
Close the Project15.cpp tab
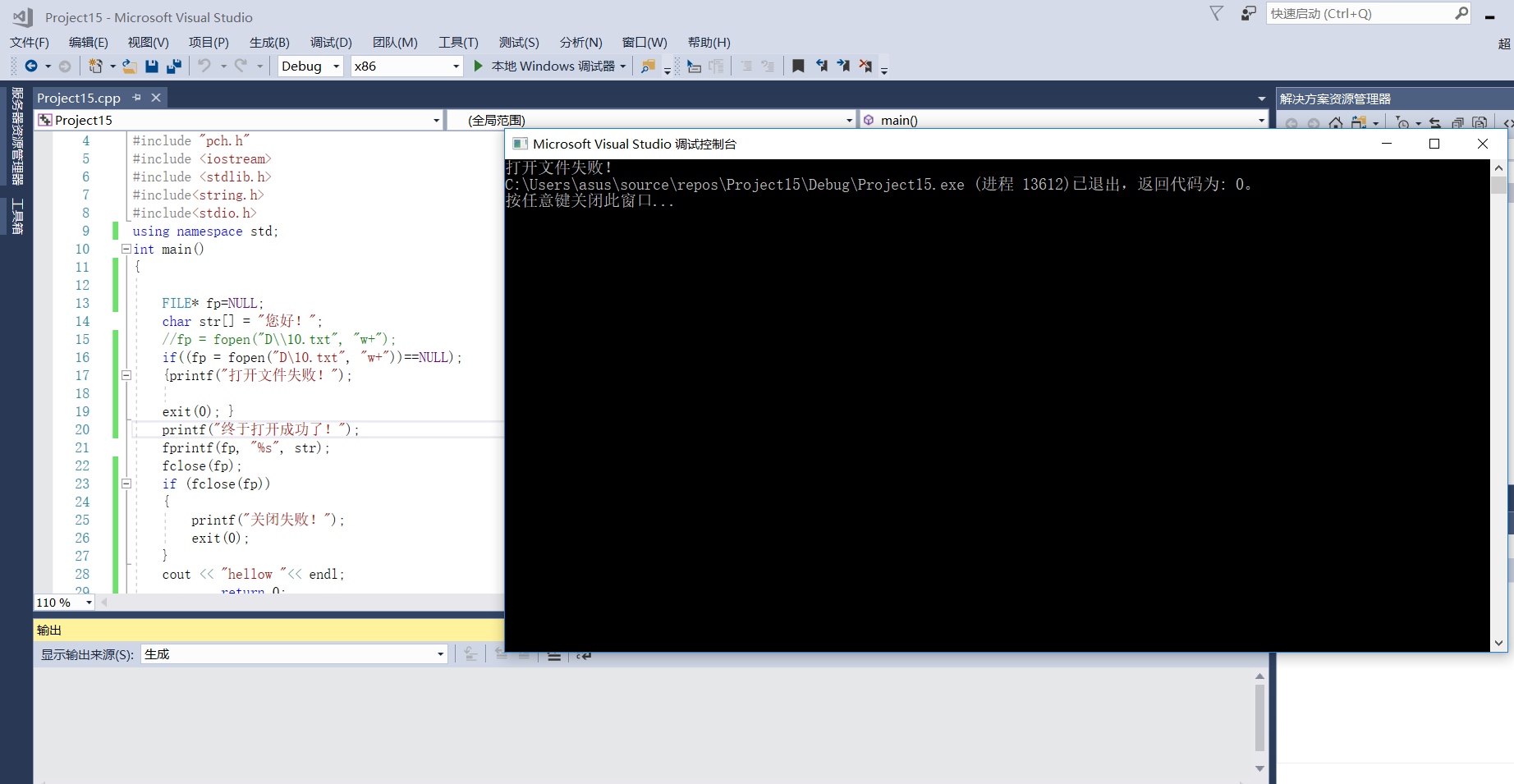[156, 98]
